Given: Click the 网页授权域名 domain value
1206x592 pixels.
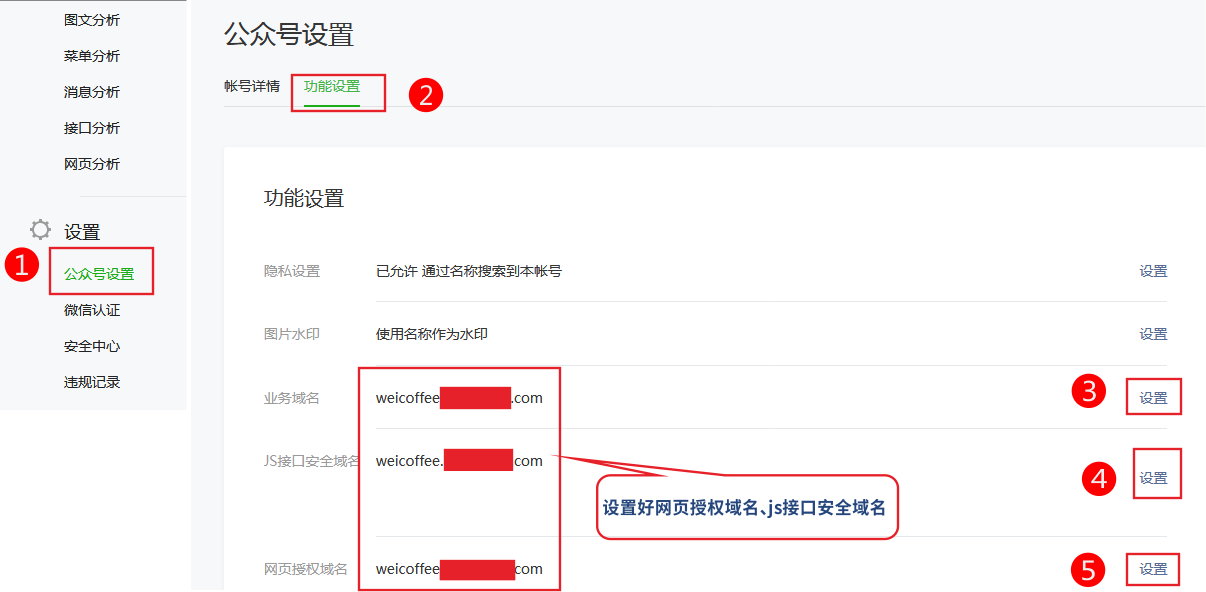Looking at the screenshot, I should 459,569.
